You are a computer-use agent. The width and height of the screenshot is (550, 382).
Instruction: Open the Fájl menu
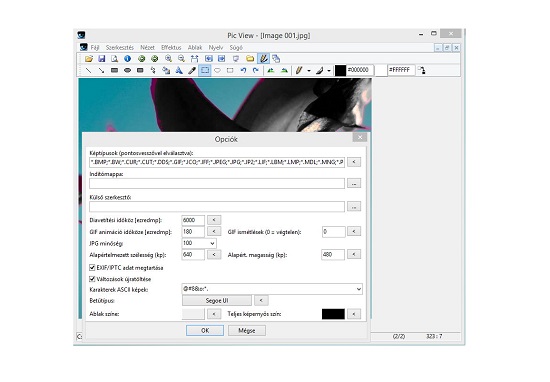(95, 47)
